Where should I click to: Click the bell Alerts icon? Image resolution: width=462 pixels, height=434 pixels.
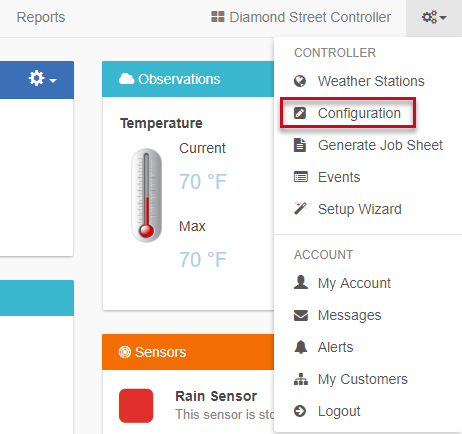click(x=301, y=347)
